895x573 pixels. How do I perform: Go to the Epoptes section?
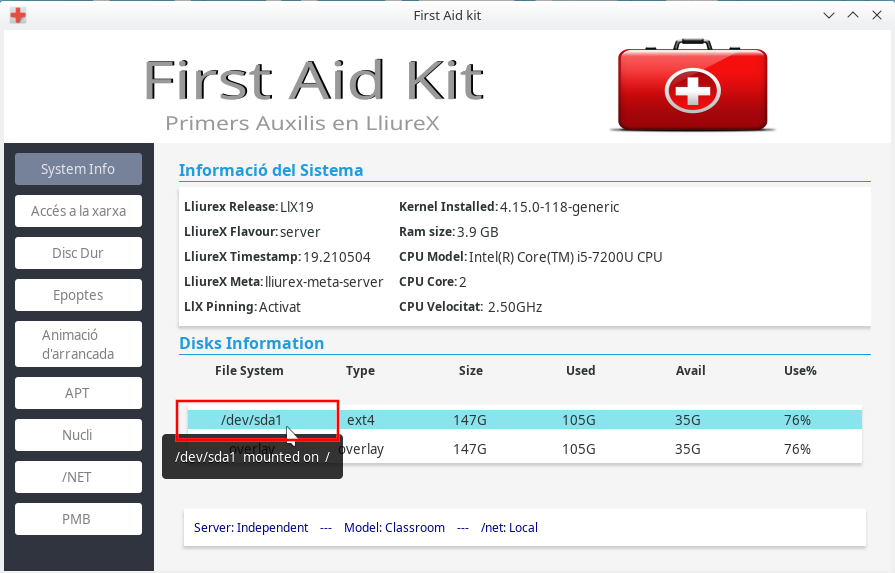point(78,295)
